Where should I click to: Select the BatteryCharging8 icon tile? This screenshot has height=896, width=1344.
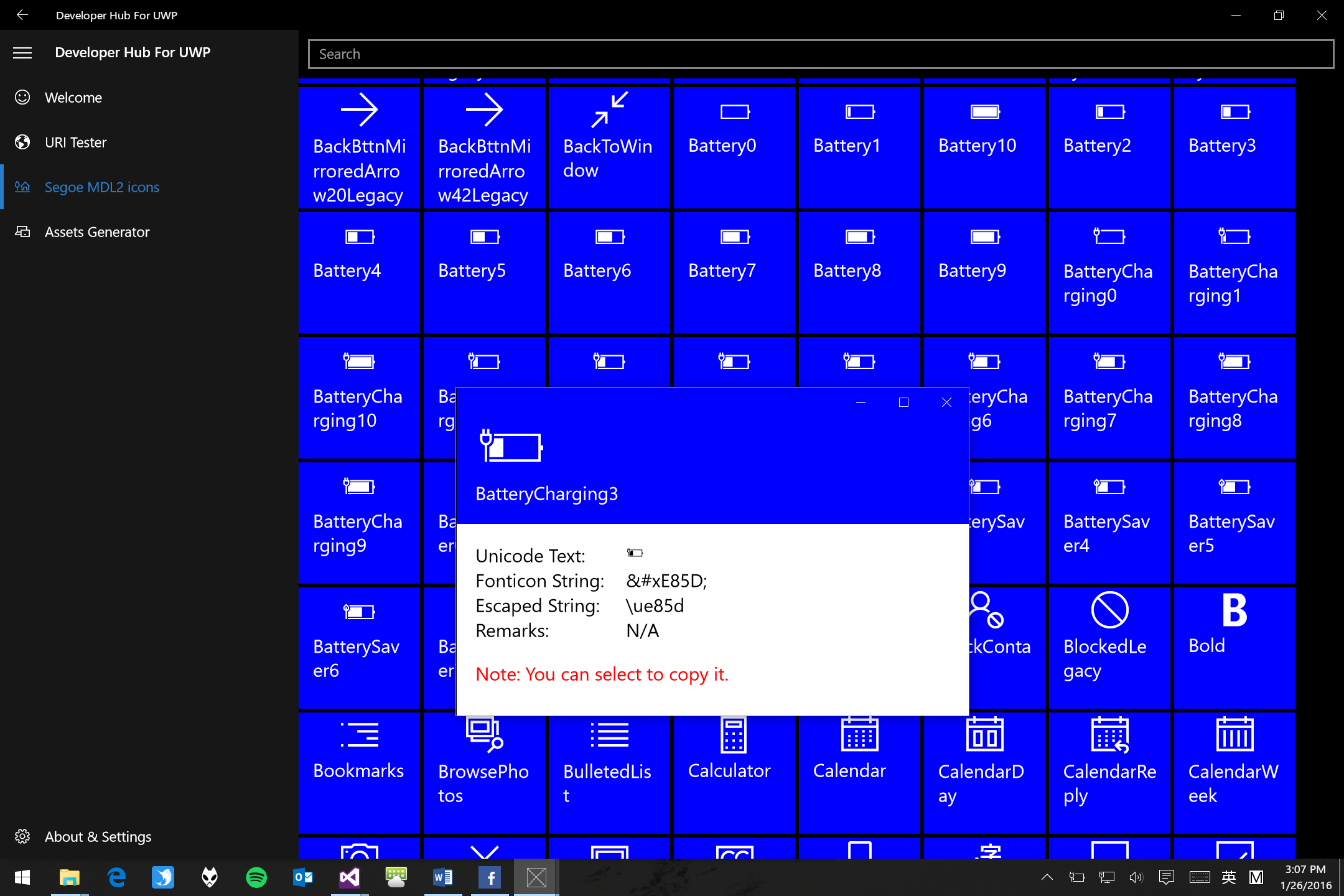click(x=1234, y=398)
